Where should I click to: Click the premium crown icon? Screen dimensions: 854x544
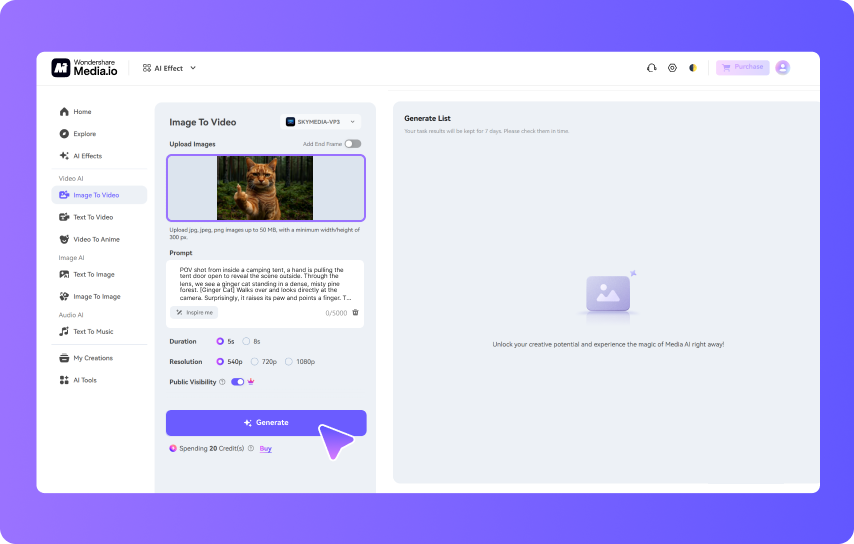tap(251, 382)
